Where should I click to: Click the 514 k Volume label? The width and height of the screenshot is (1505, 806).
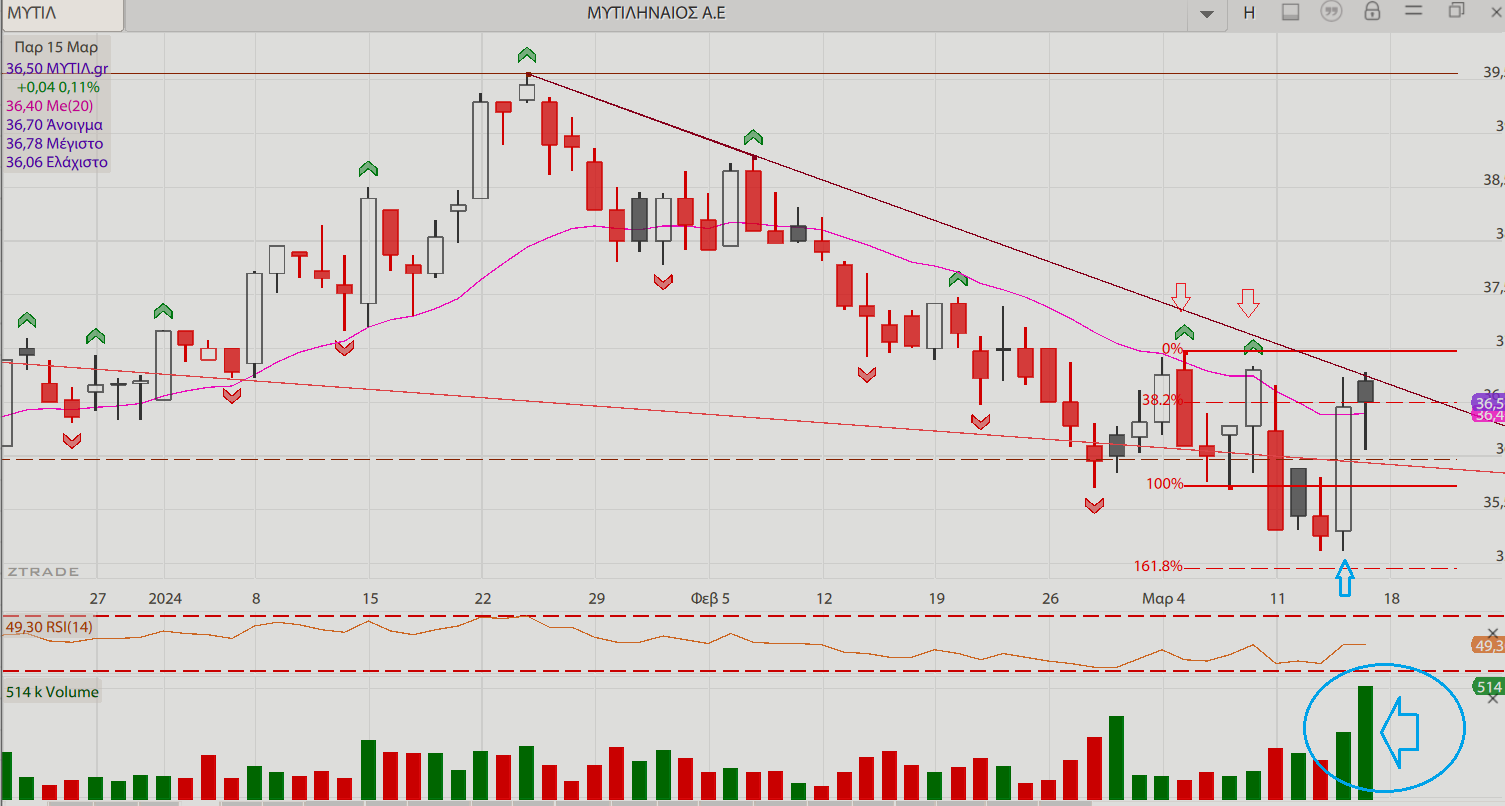[52, 692]
